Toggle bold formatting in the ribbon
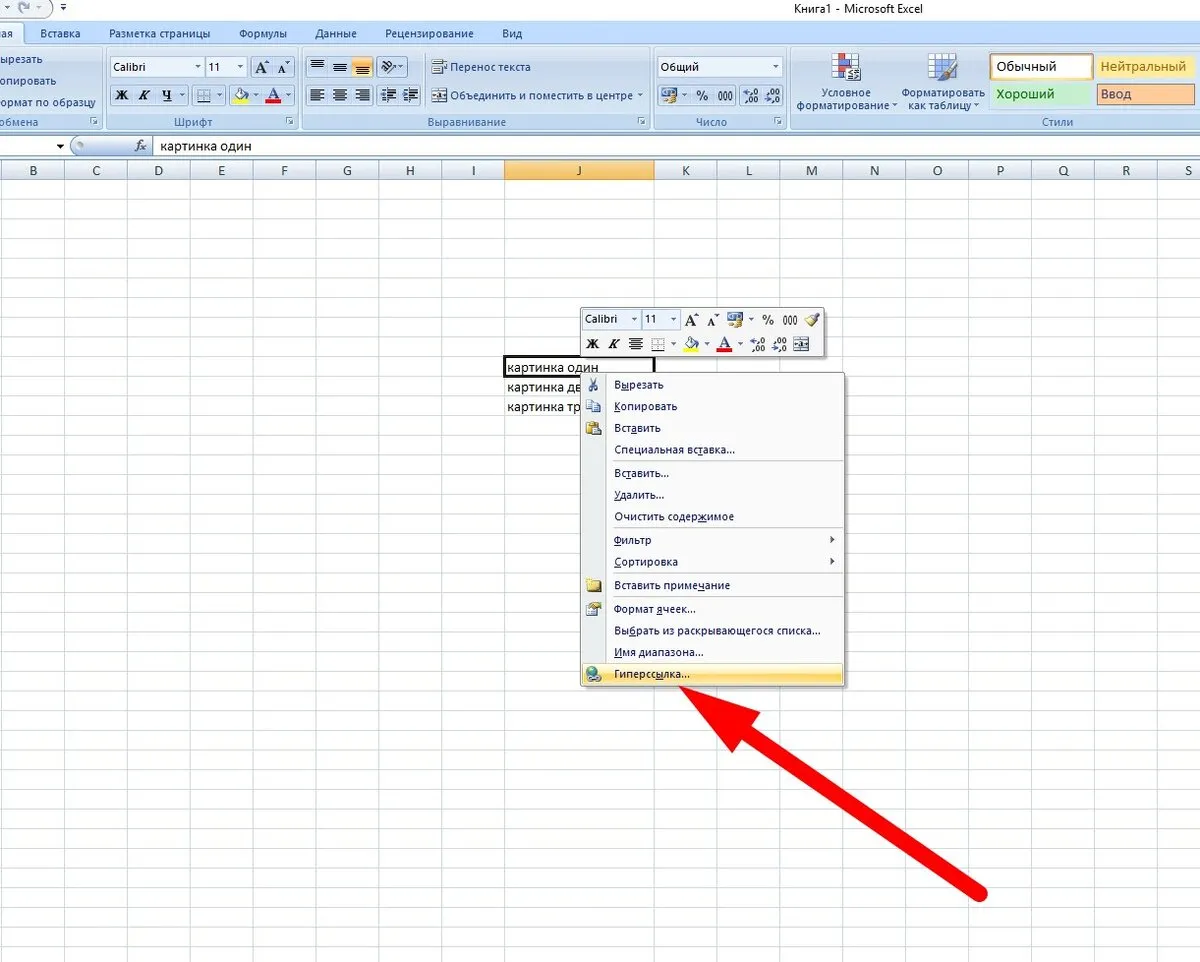Viewport: 1200px width, 962px height. 122,96
